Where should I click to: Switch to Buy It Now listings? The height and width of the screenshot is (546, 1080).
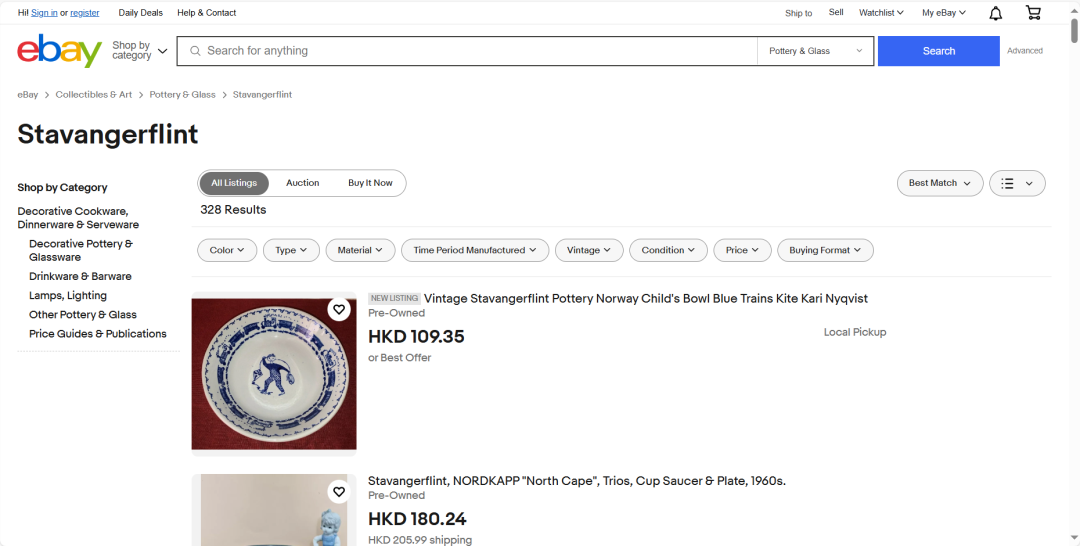click(x=370, y=183)
